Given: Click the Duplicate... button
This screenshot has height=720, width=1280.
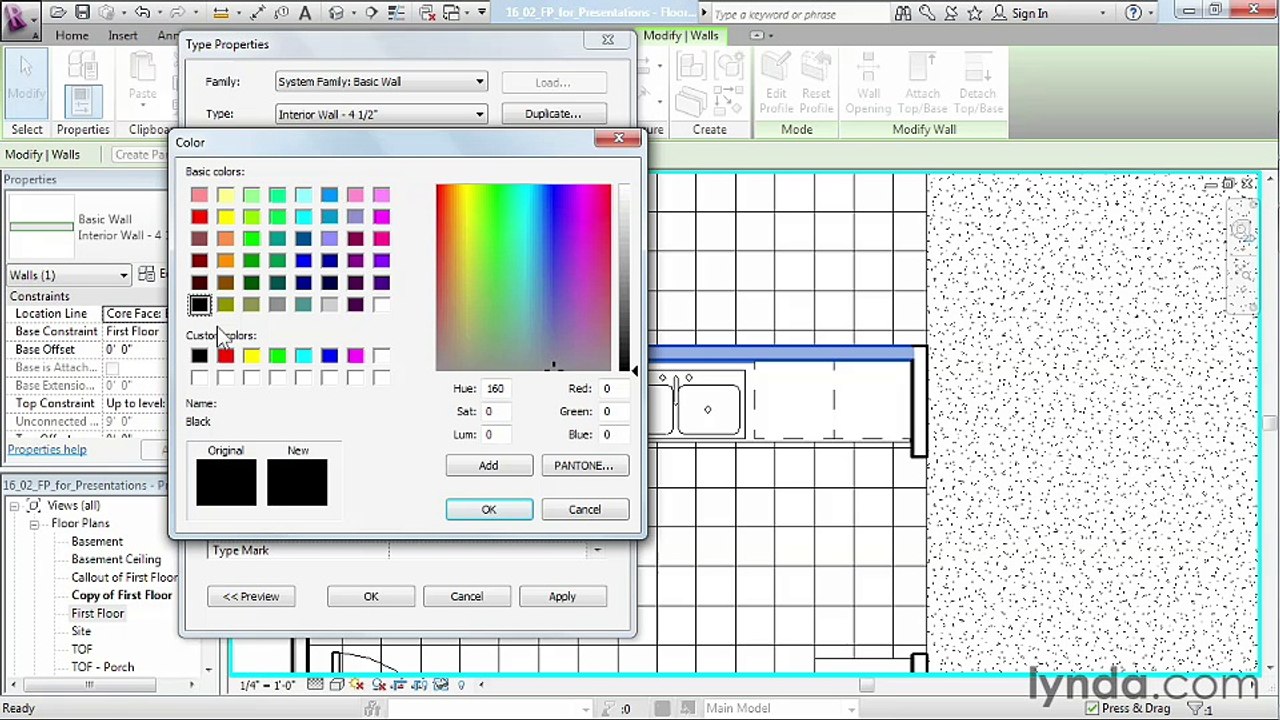Looking at the screenshot, I should pos(553,114).
